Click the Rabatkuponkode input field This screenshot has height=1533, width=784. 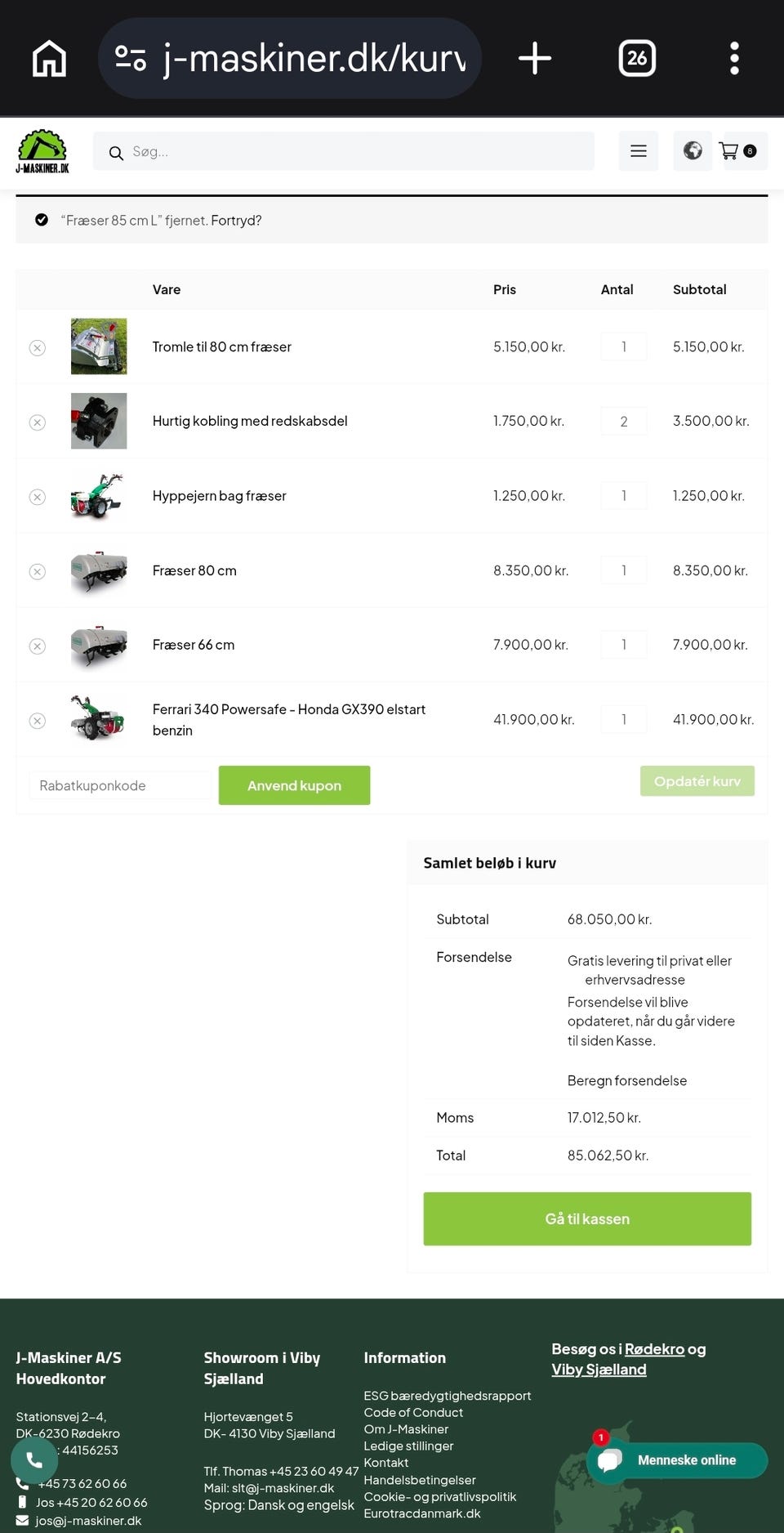click(120, 785)
